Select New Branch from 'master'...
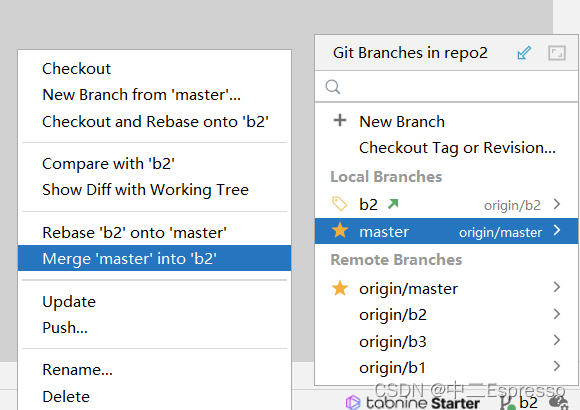The width and height of the screenshot is (580, 410). pos(141,95)
